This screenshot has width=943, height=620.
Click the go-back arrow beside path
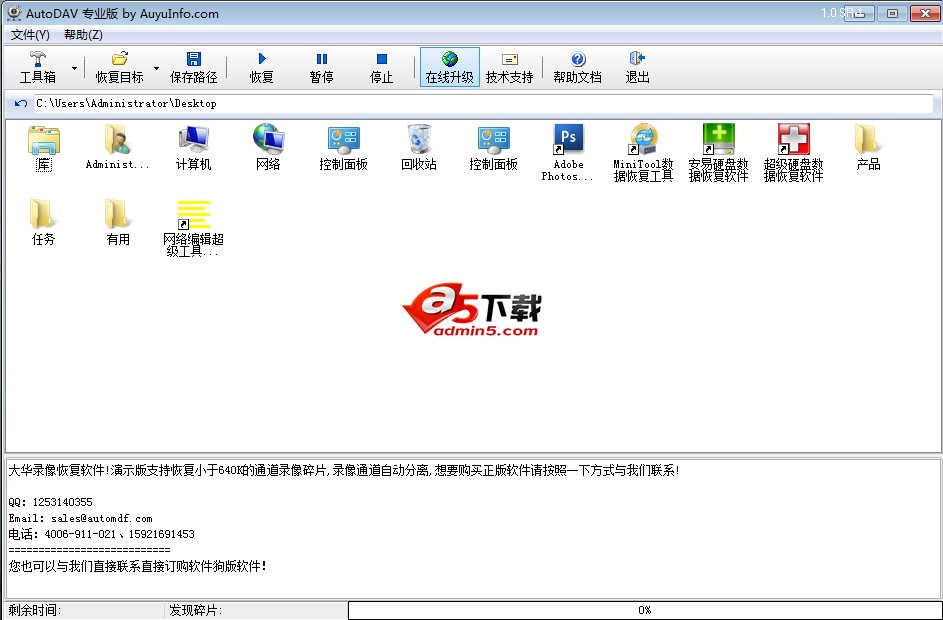point(21,103)
